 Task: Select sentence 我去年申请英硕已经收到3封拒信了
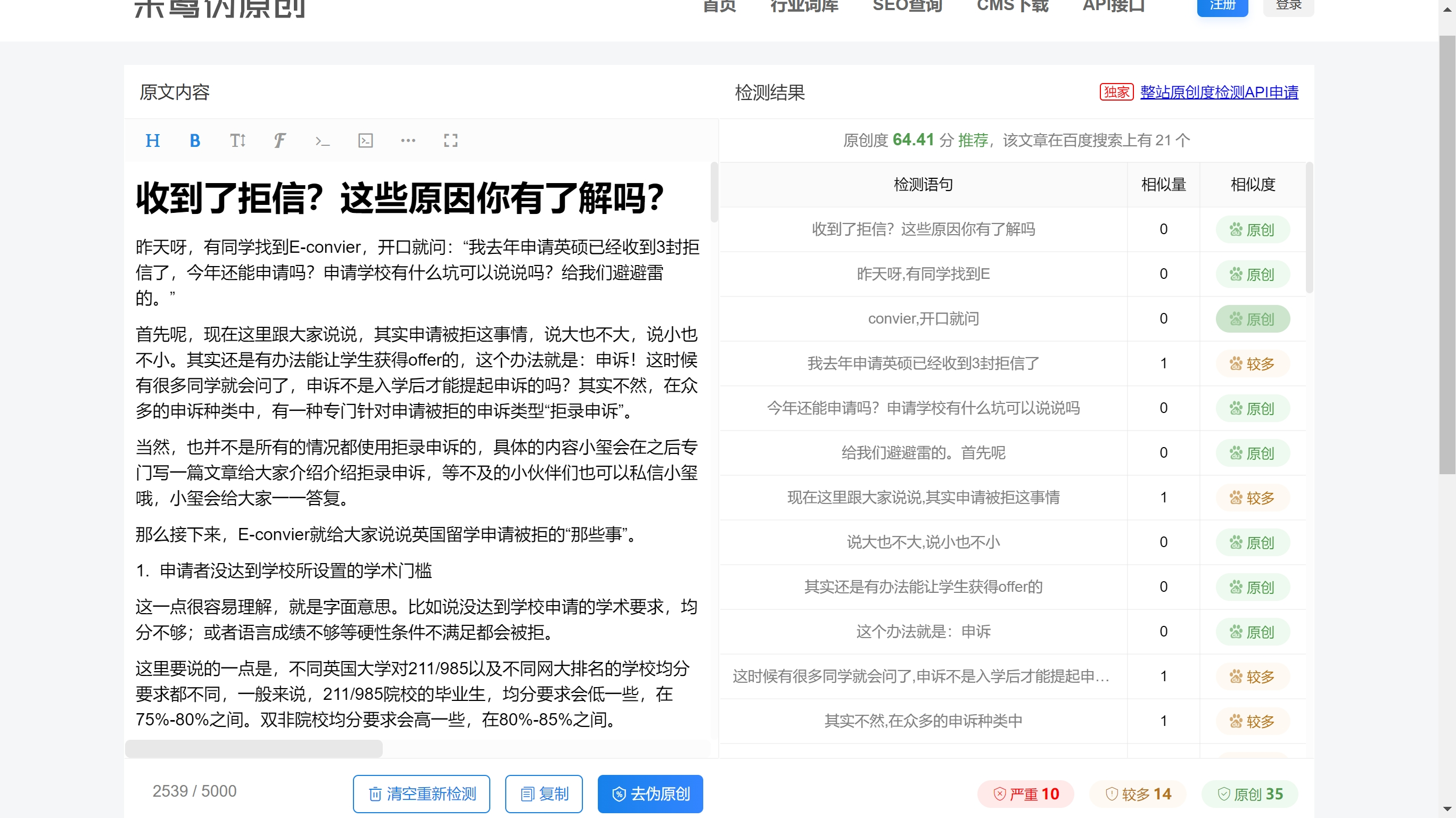(x=923, y=363)
